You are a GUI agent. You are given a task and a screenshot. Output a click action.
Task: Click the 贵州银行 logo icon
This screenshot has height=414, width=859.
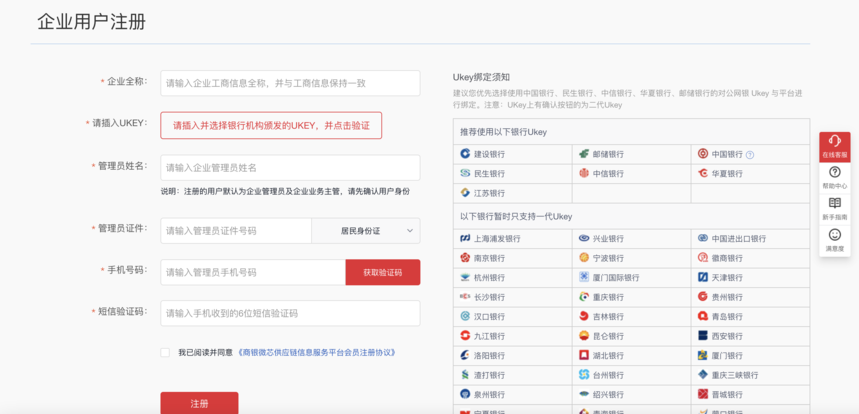click(x=703, y=297)
